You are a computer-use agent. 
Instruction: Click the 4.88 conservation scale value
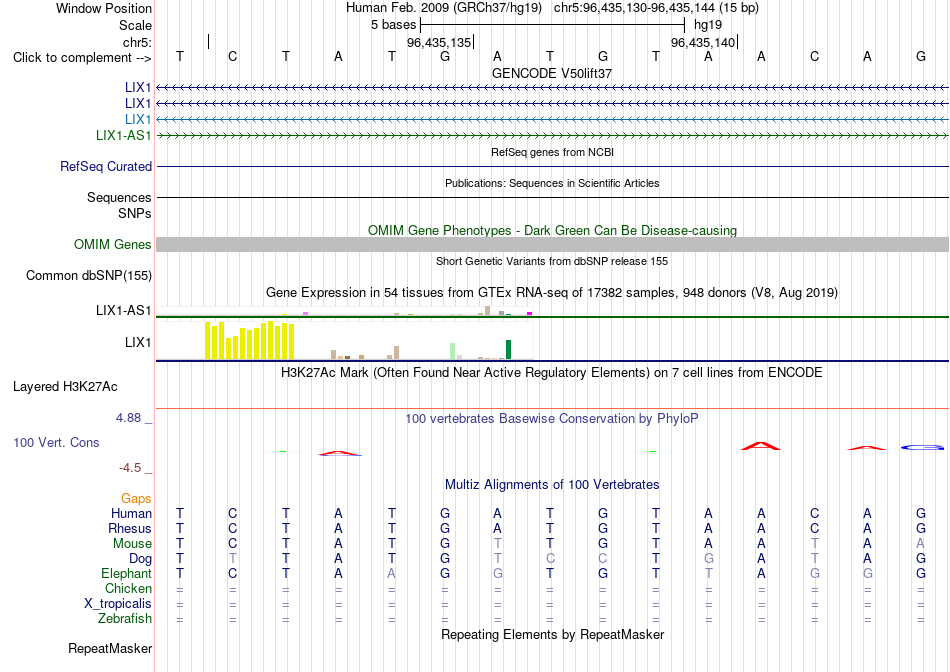pos(128,418)
